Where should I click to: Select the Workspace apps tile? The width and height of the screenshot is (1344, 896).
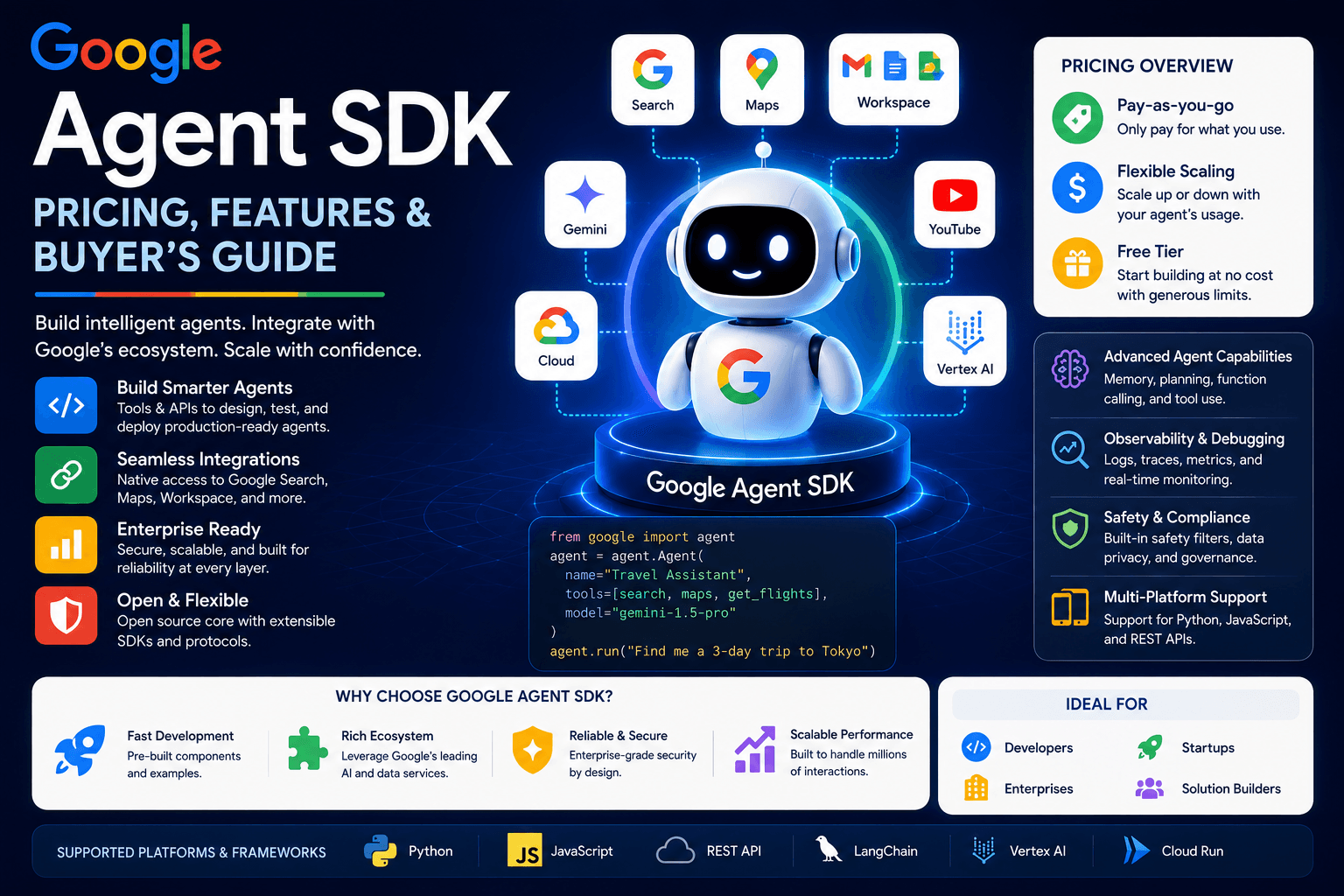point(893,79)
